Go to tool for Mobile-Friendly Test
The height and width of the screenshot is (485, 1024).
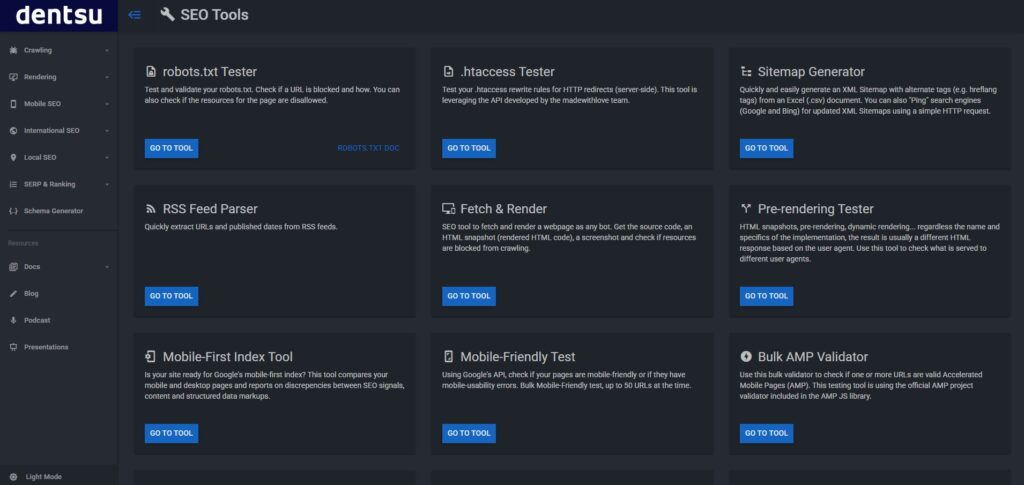[469, 433]
